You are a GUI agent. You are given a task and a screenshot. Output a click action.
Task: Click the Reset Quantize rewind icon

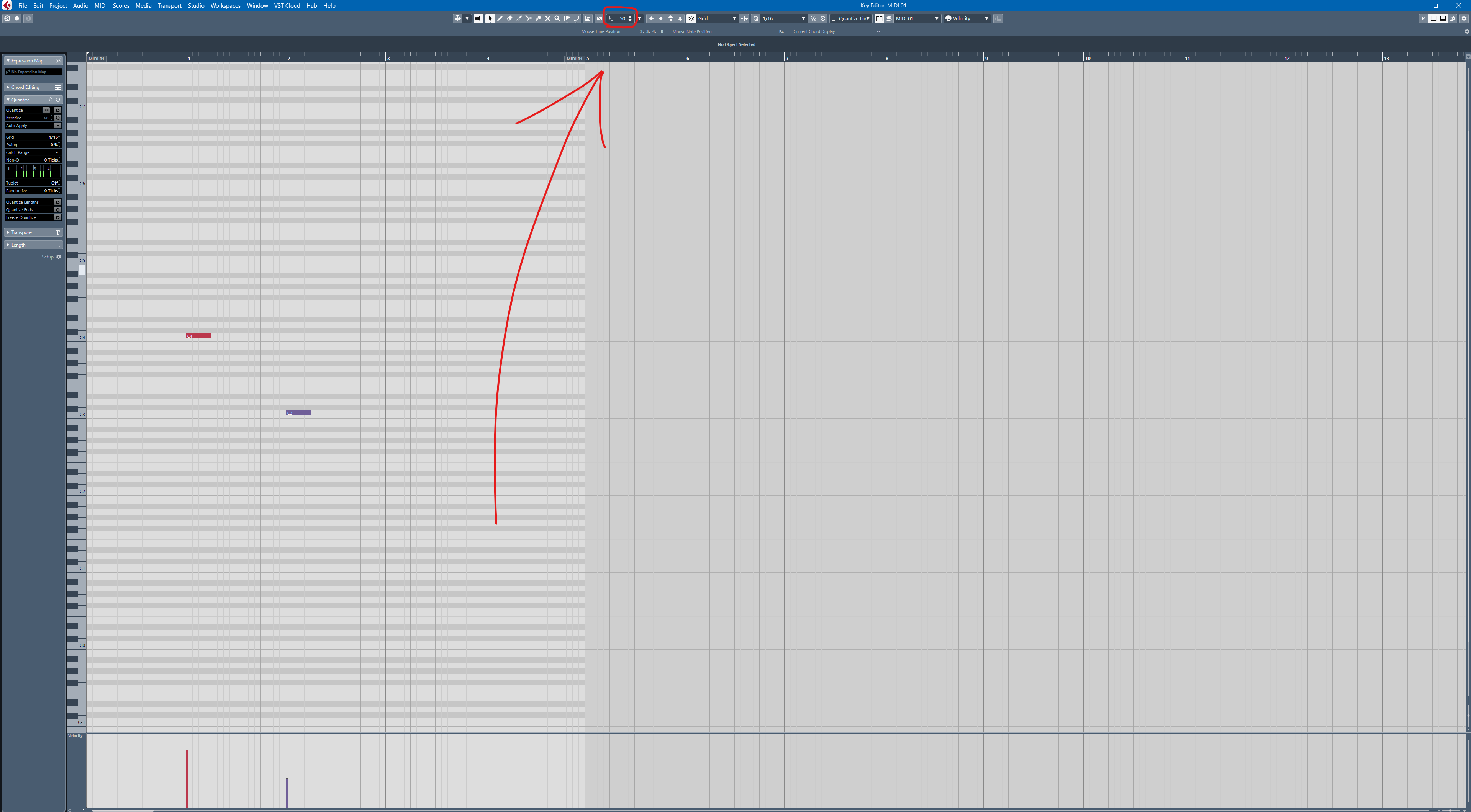[46, 110]
